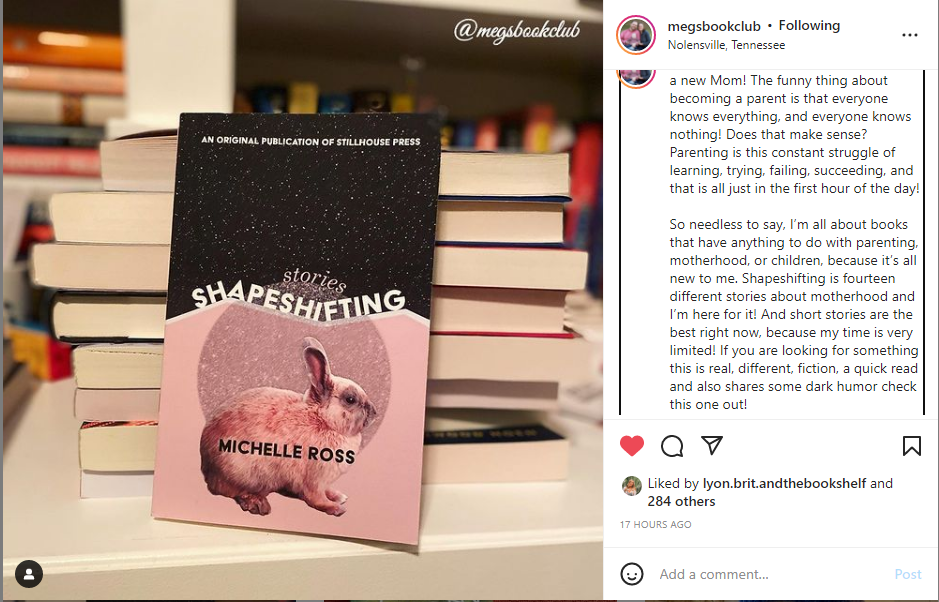Image resolution: width=939 pixels, height=602 pixels.
Task: Unlike the post with the red heart
Action: point(632,446)
